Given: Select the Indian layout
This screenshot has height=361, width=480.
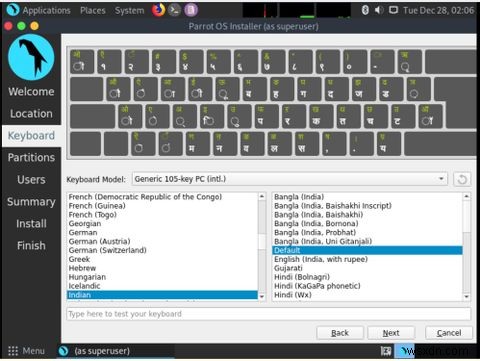Looking at the screenshot, I should tap(162, 295).
